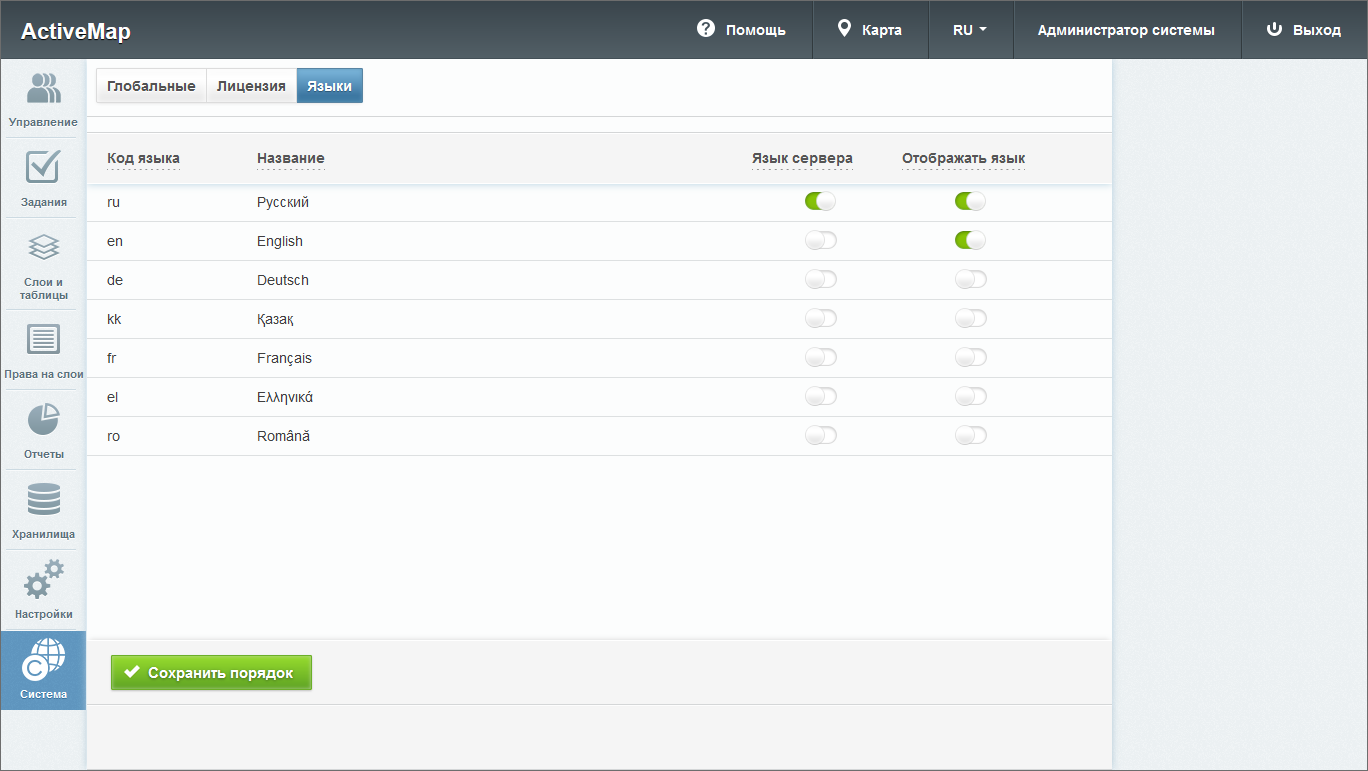Switch to the Лицензия tab
The height and width of the screenshot is (771, 1368).
[251, 86]
